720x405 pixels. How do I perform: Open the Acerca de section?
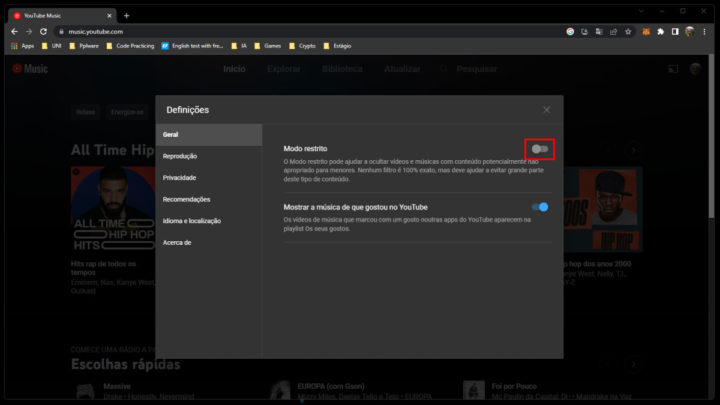[x=209, y=242]
